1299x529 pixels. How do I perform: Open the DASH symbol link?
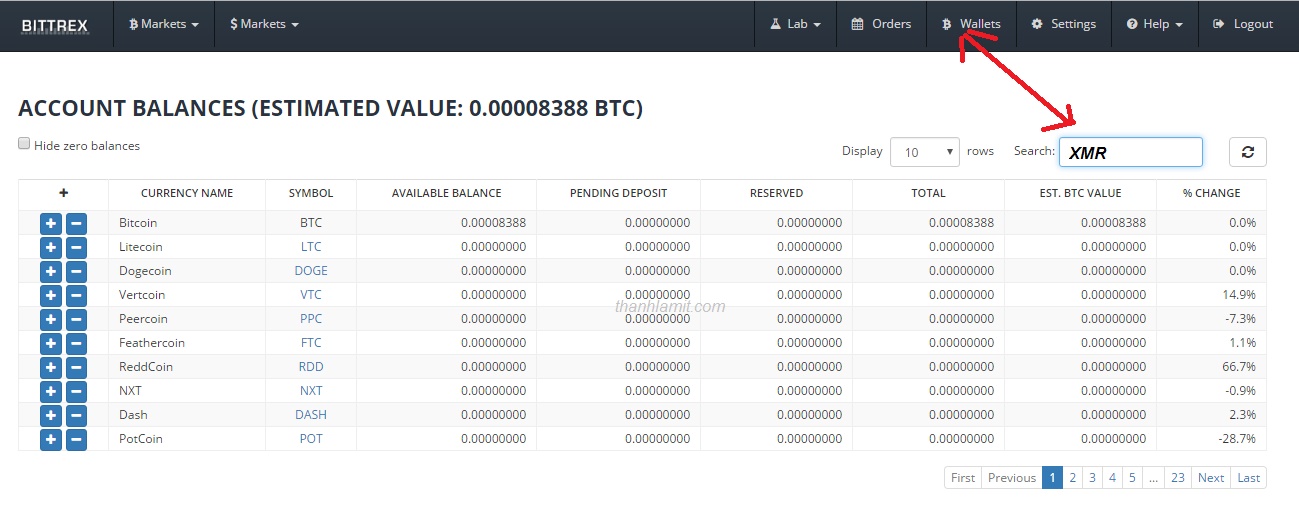tap(311, 415)
